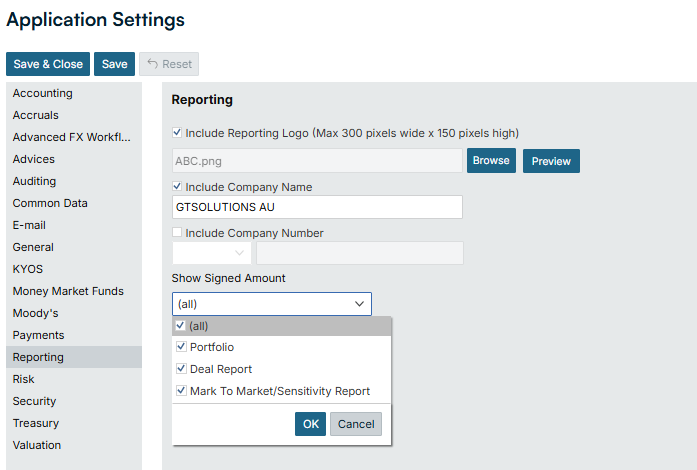Open the Accounting settings section
697x470 pixels.
click(x=74, y=93)
